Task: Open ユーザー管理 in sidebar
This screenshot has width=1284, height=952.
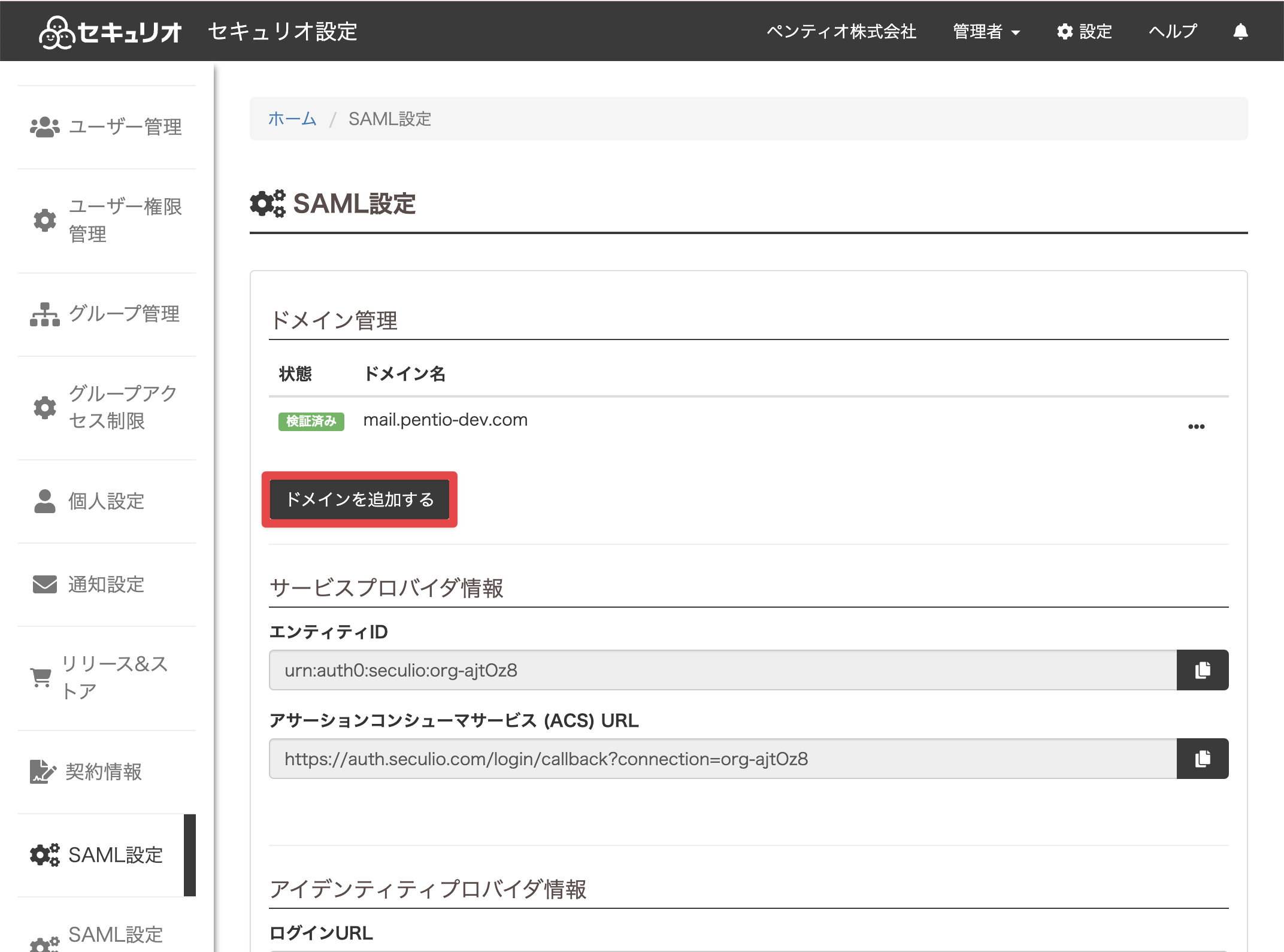Action: [107, 127]
